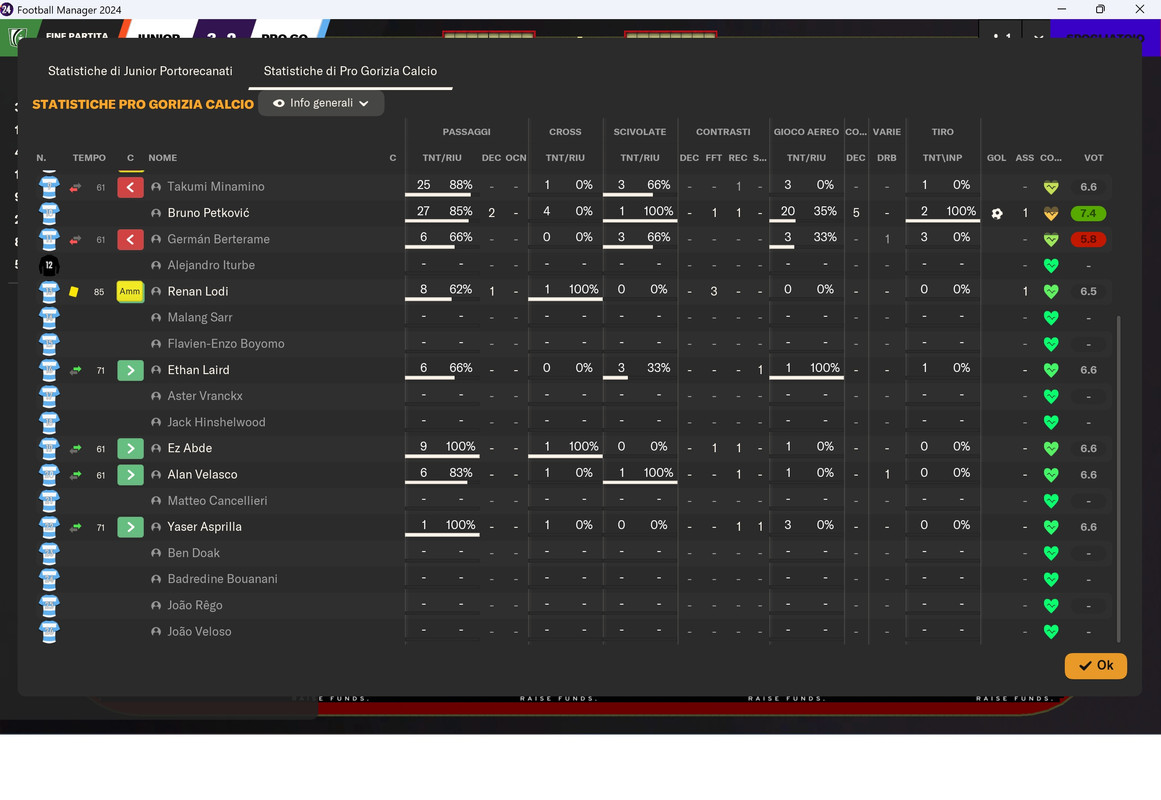Open player João Rêgo
The image size is (1161, 800).
(x=195, y=605)
